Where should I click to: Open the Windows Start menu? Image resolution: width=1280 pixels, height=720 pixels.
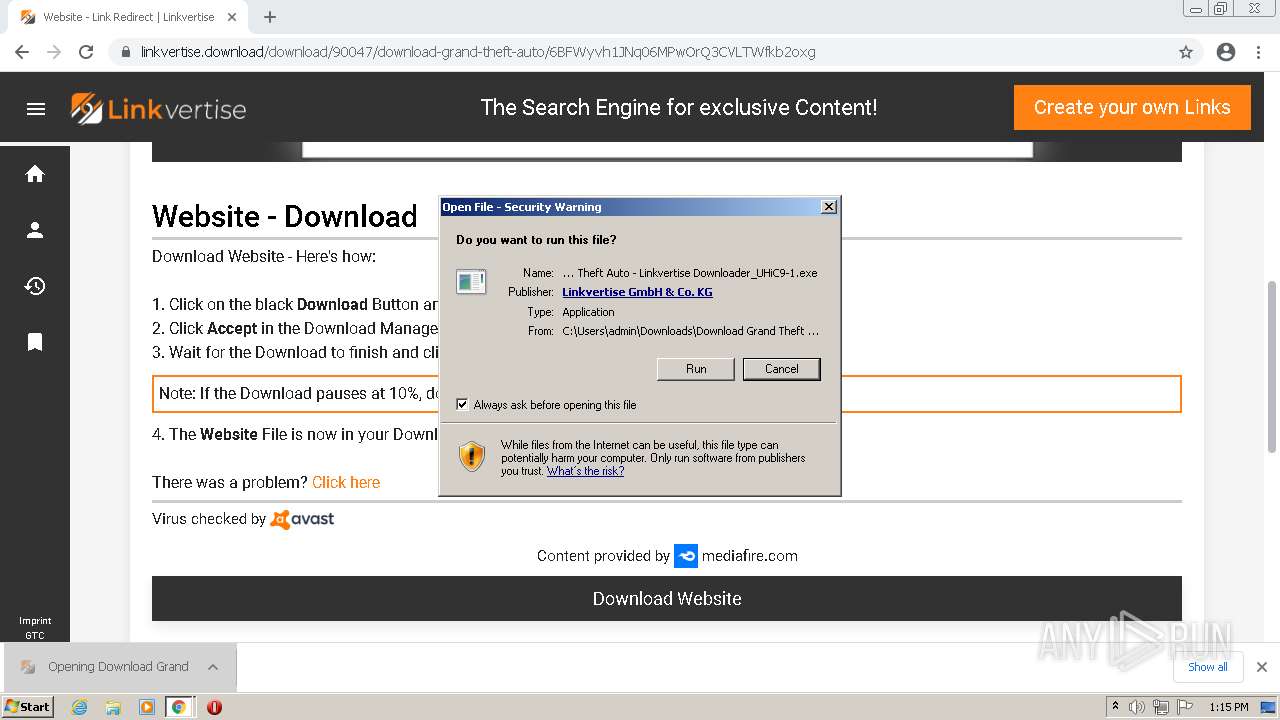28,707
